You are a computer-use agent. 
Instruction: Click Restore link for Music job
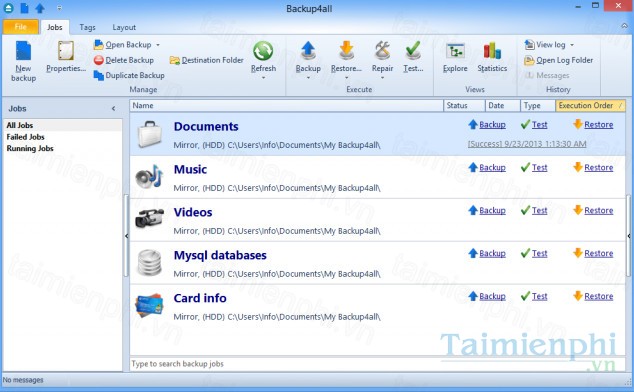(x=598, y=167)
